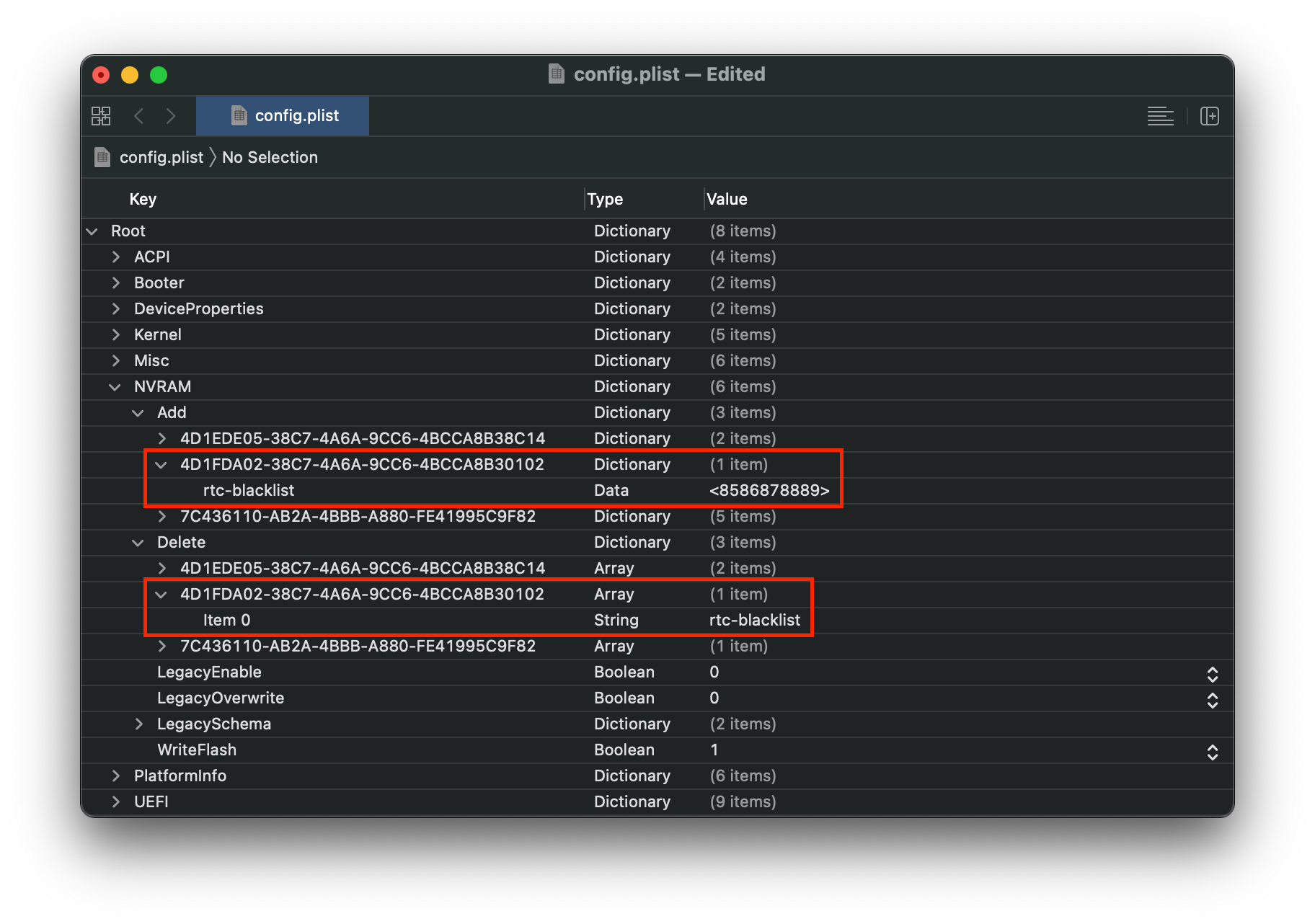Click the title bar document icon
This screenshot has width=1315, height=924.
[x=557, y=74]
